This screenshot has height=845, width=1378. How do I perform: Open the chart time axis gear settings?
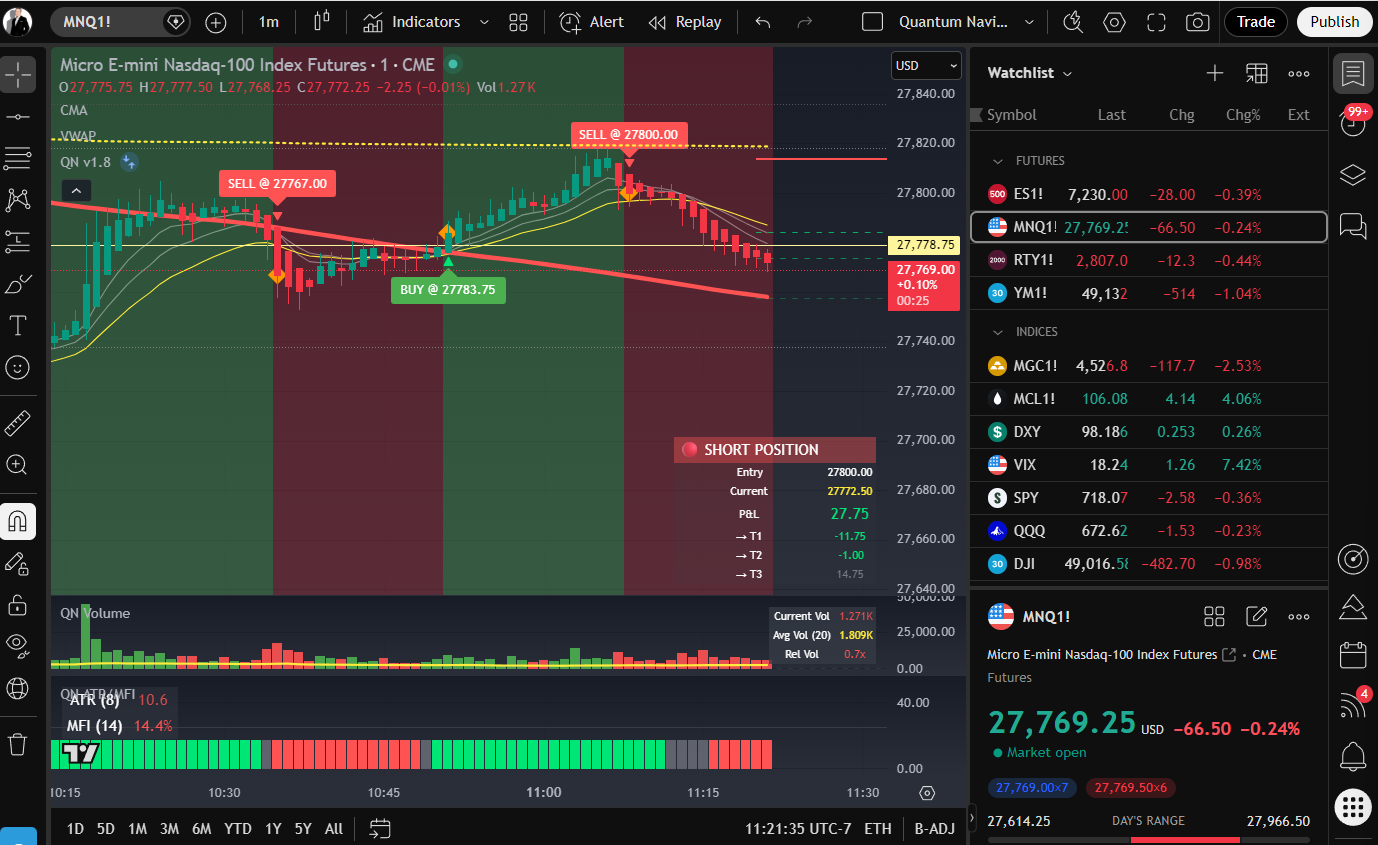point(927,793)
